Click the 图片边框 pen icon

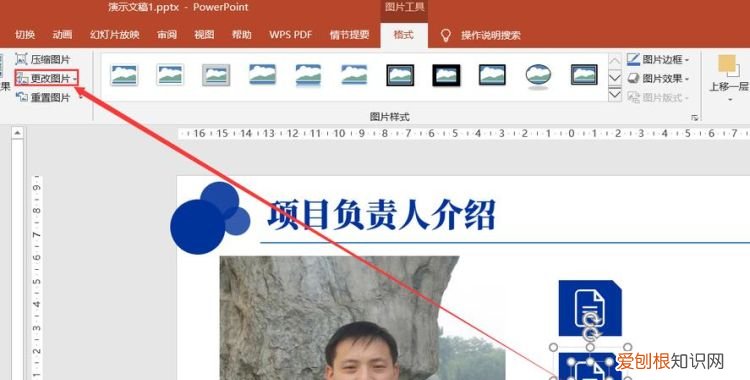(633, 59)
